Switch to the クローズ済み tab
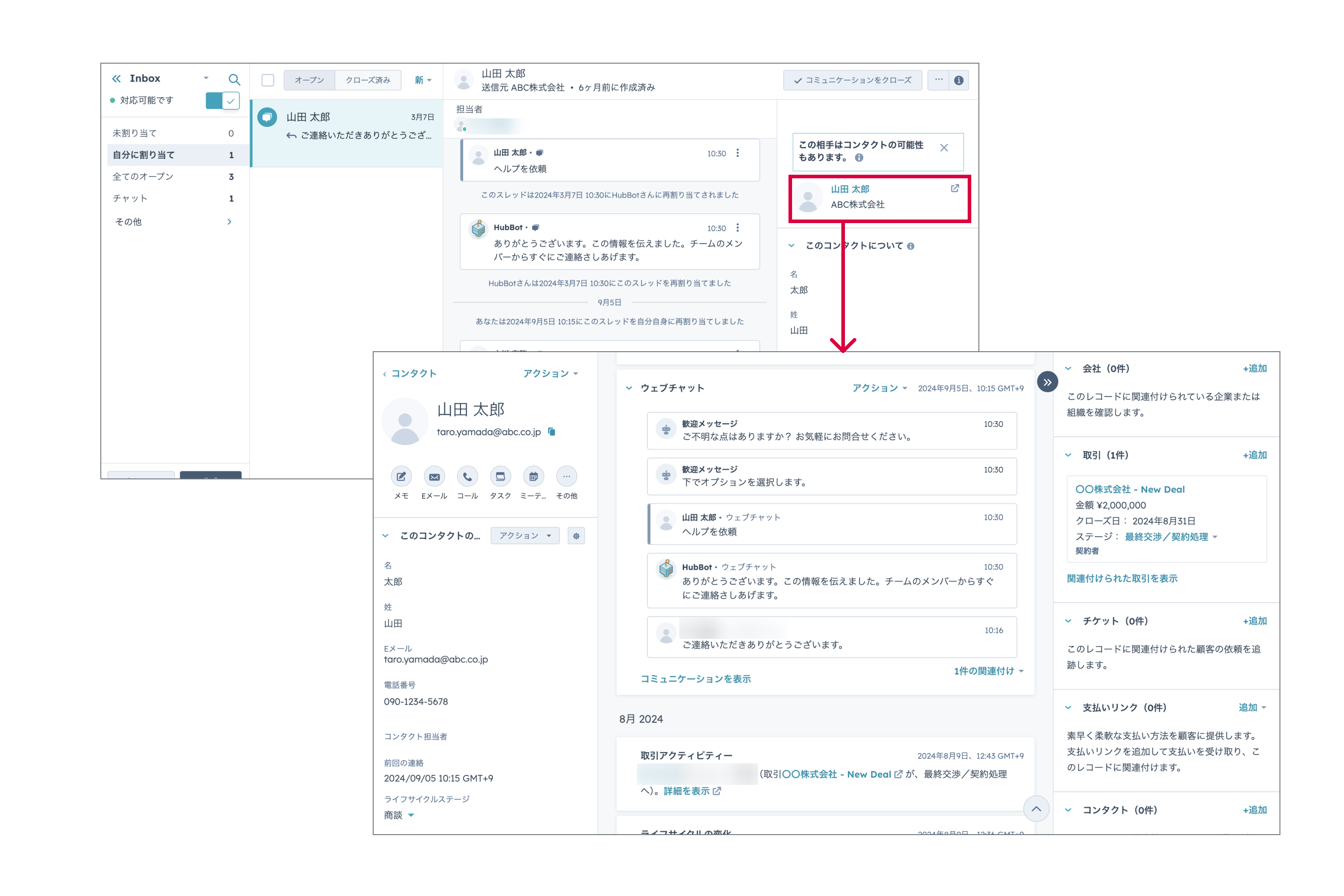This screenshot has width=1344, height=896. (367, 80)
